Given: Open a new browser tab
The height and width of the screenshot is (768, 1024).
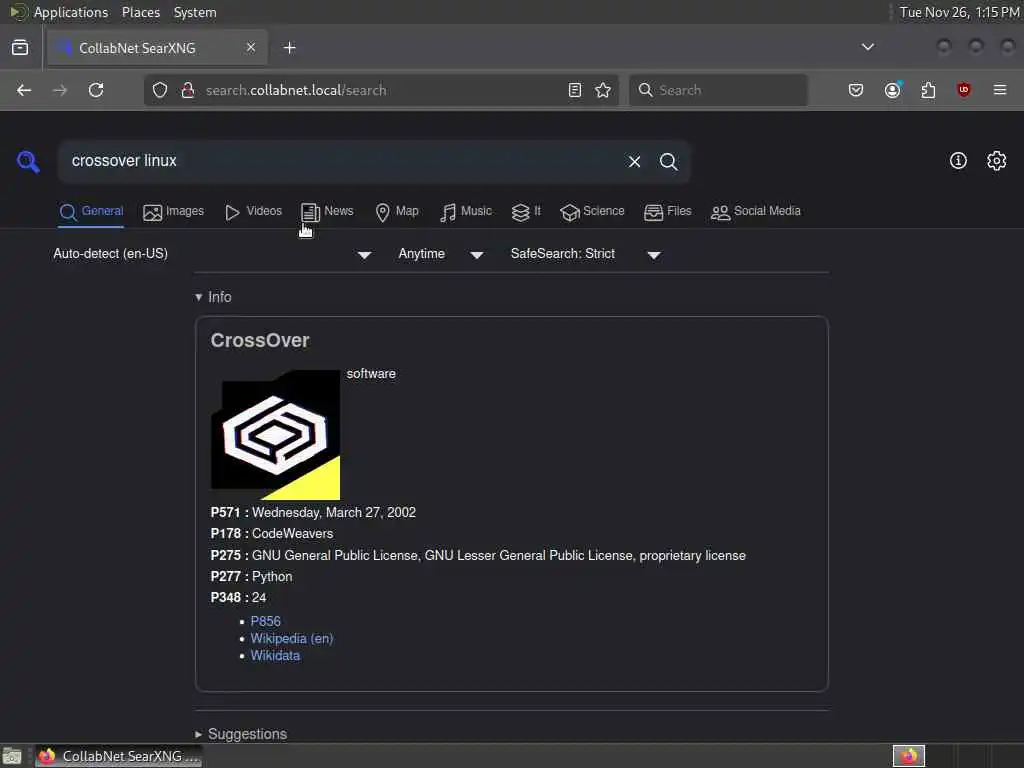Looking at the screenshot, I should 289,48.
